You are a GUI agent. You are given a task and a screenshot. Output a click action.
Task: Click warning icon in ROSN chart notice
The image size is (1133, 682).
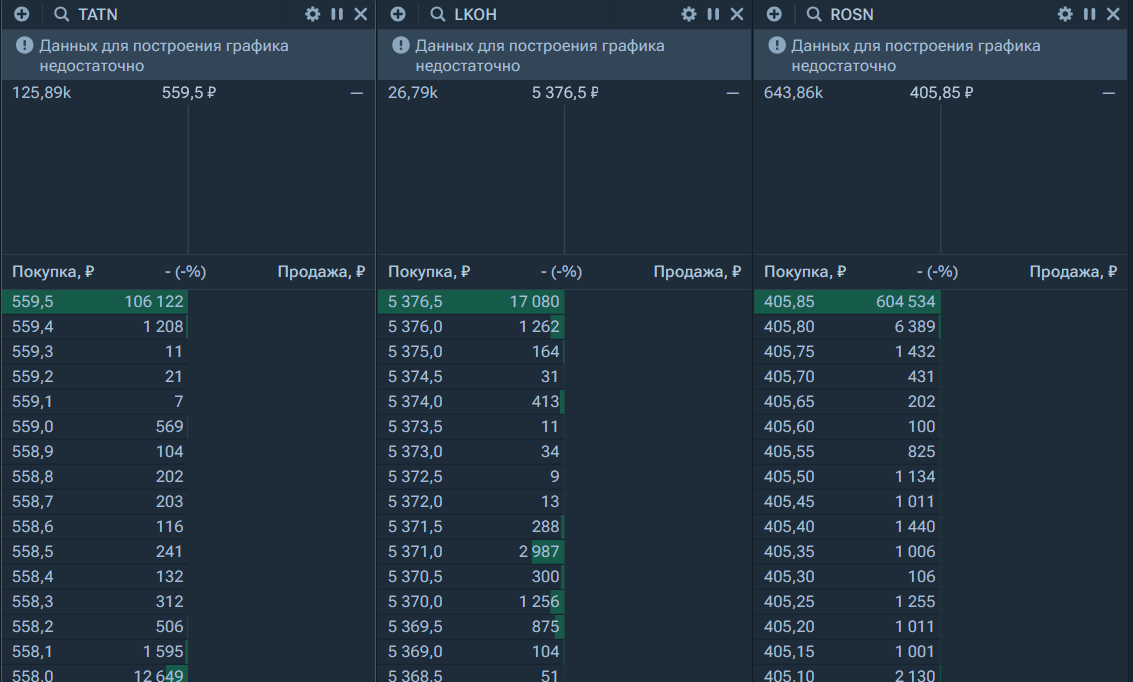coord(777,46)
